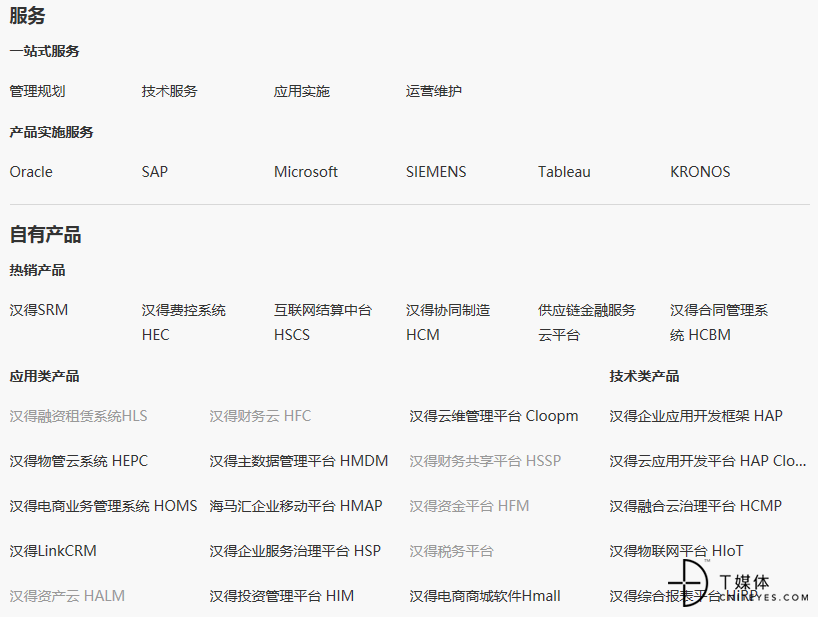
Task: Click the 服务 section heading
Action: point(27,15)
